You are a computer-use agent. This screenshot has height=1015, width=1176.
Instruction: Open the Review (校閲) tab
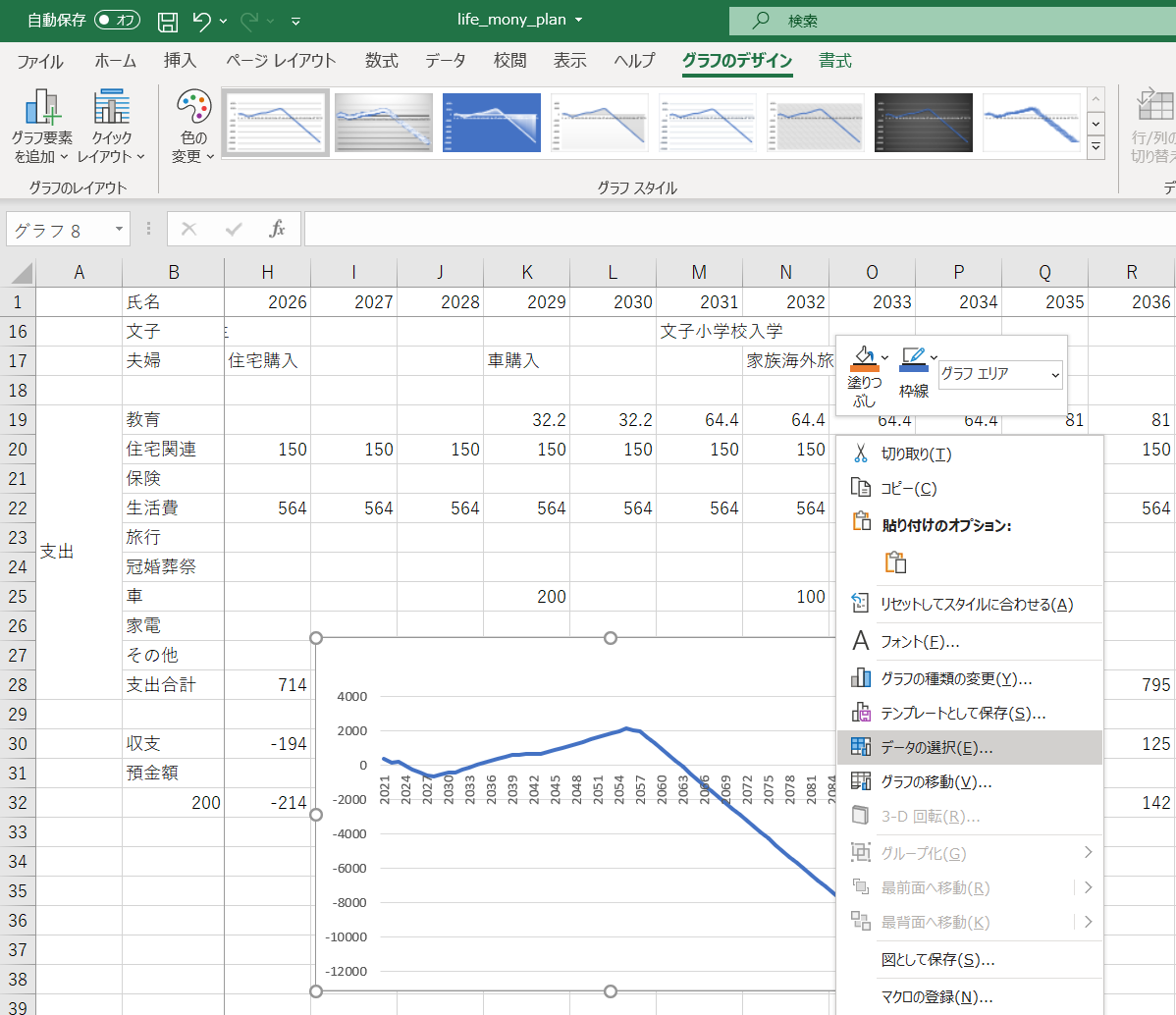(510, 61)
